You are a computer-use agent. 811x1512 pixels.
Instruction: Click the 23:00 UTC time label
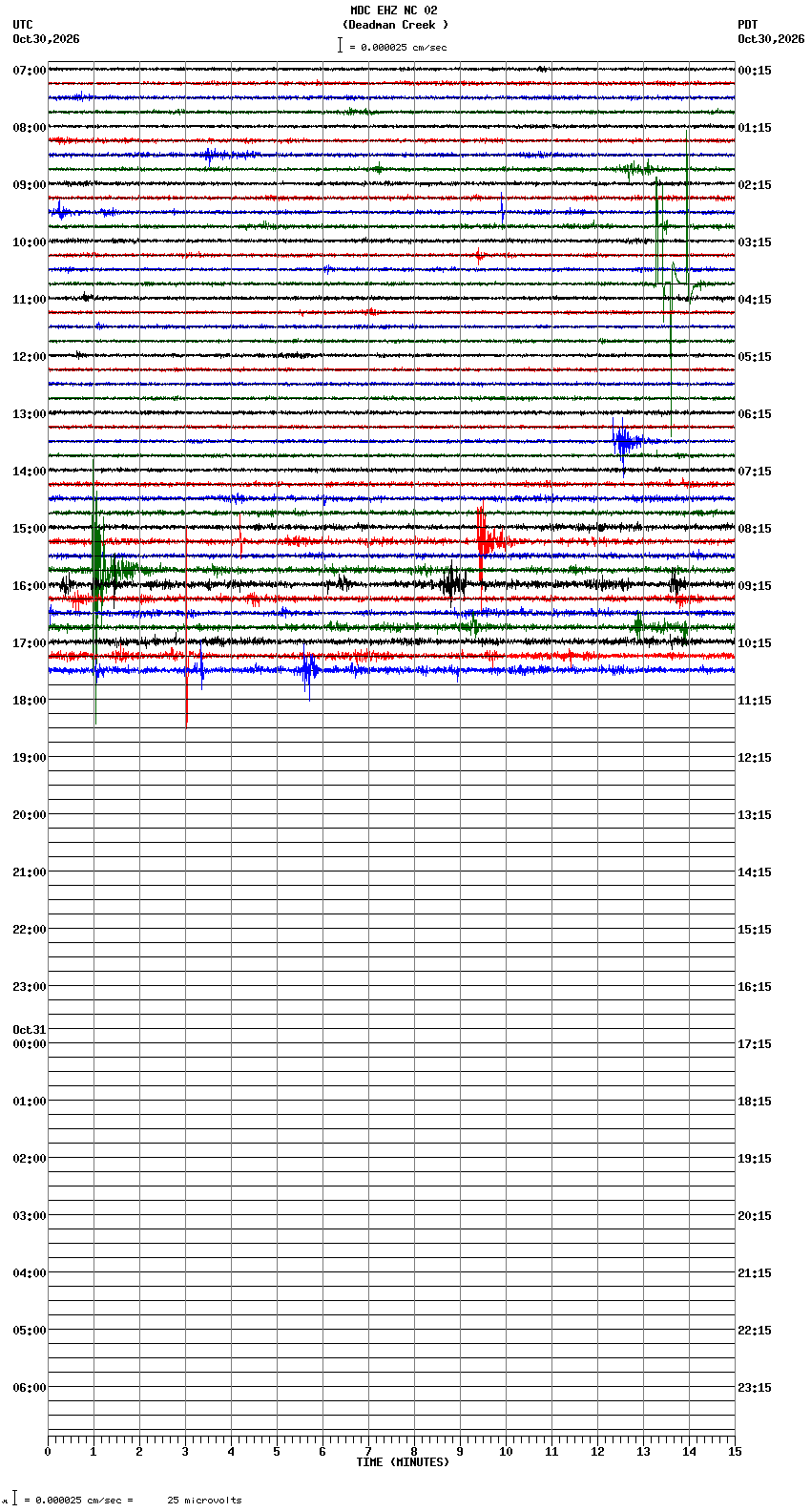click(x=30, y=986)
